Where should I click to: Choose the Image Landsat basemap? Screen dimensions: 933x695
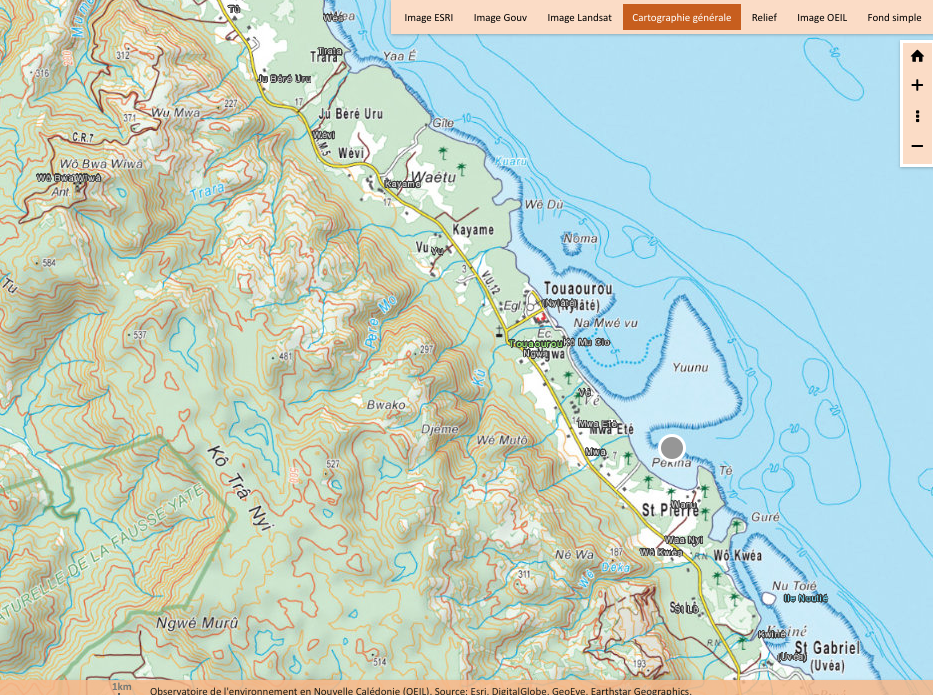tap(579, 17)
